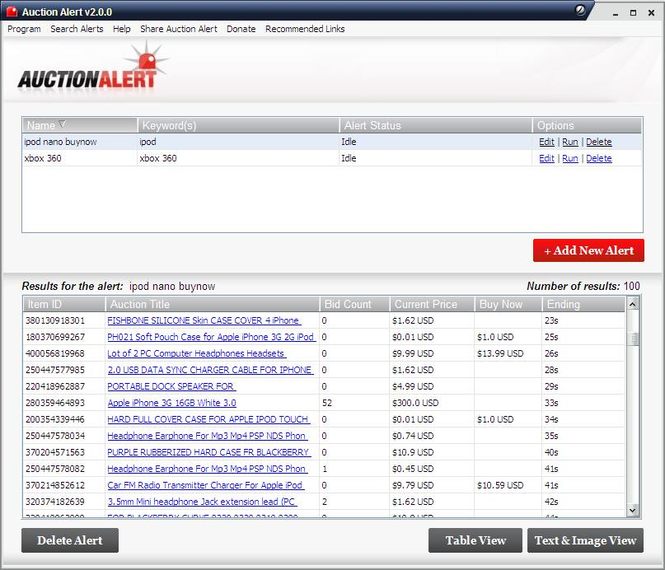The height and width of the screenshot is (570, 665).
Task: Click the $300.0 USD current price
Action: tap(415, 403)
